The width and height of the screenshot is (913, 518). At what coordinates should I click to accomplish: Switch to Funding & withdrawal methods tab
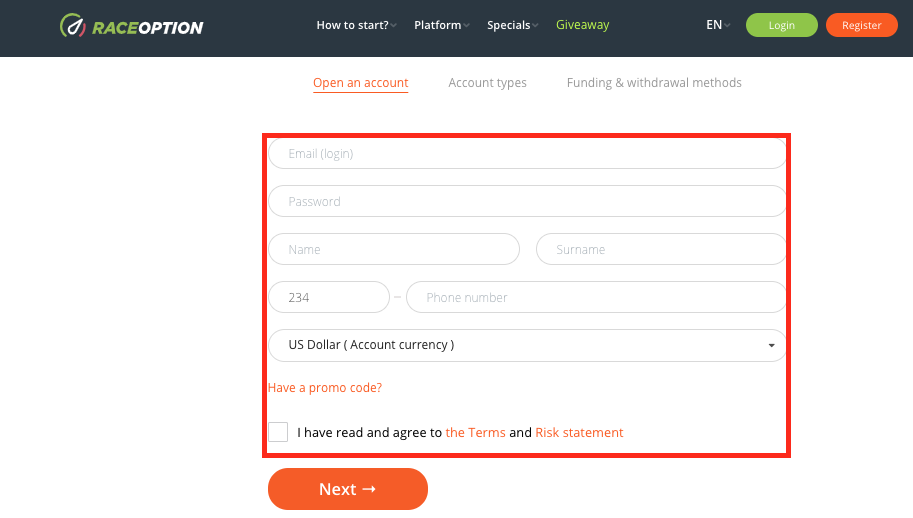[x=654, y=83]
